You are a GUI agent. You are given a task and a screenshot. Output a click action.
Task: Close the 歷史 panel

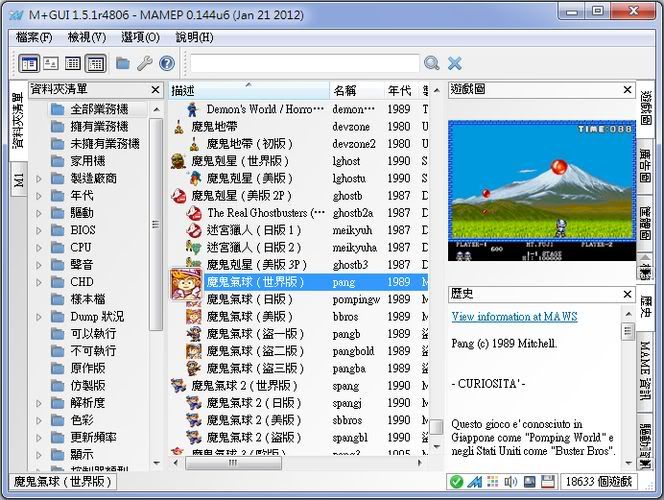pos(628,294)
